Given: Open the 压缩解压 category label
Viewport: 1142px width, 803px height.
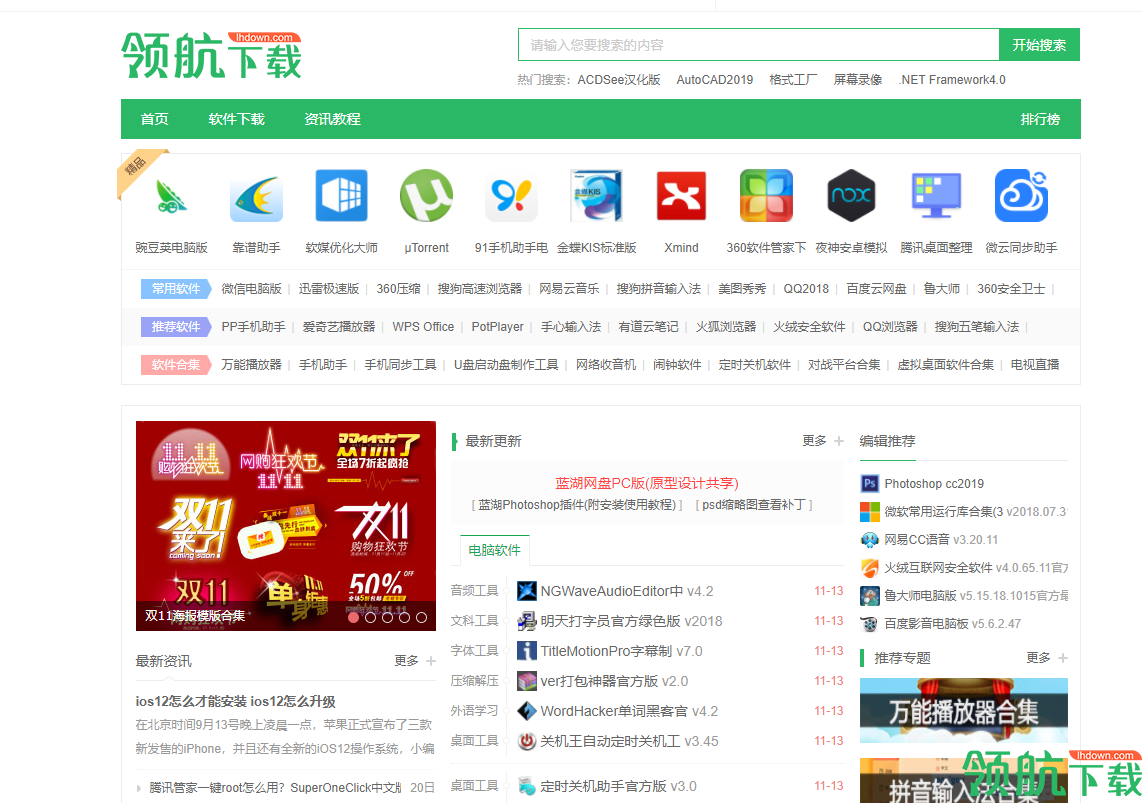Looking at the screenshot, I should pos(474,681).
